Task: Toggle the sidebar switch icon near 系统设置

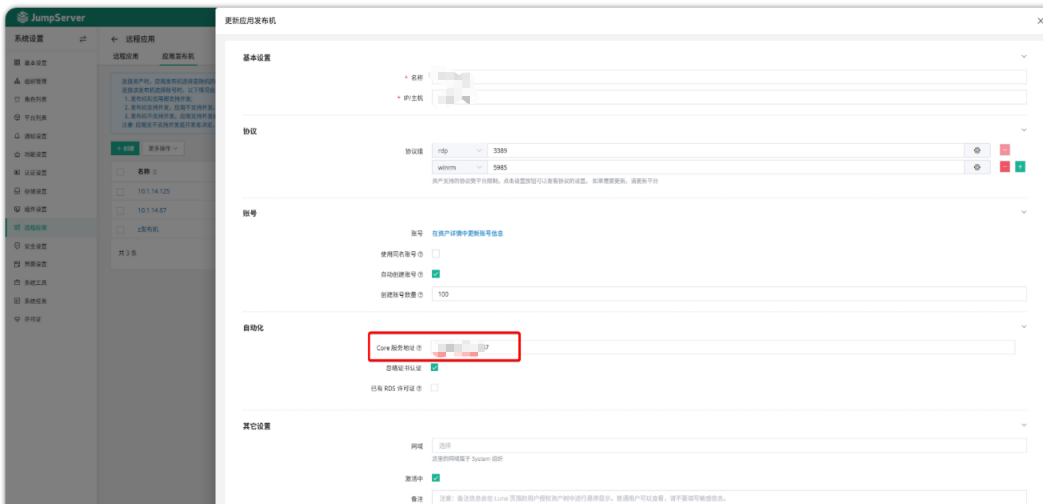Action: coord(83,38)
